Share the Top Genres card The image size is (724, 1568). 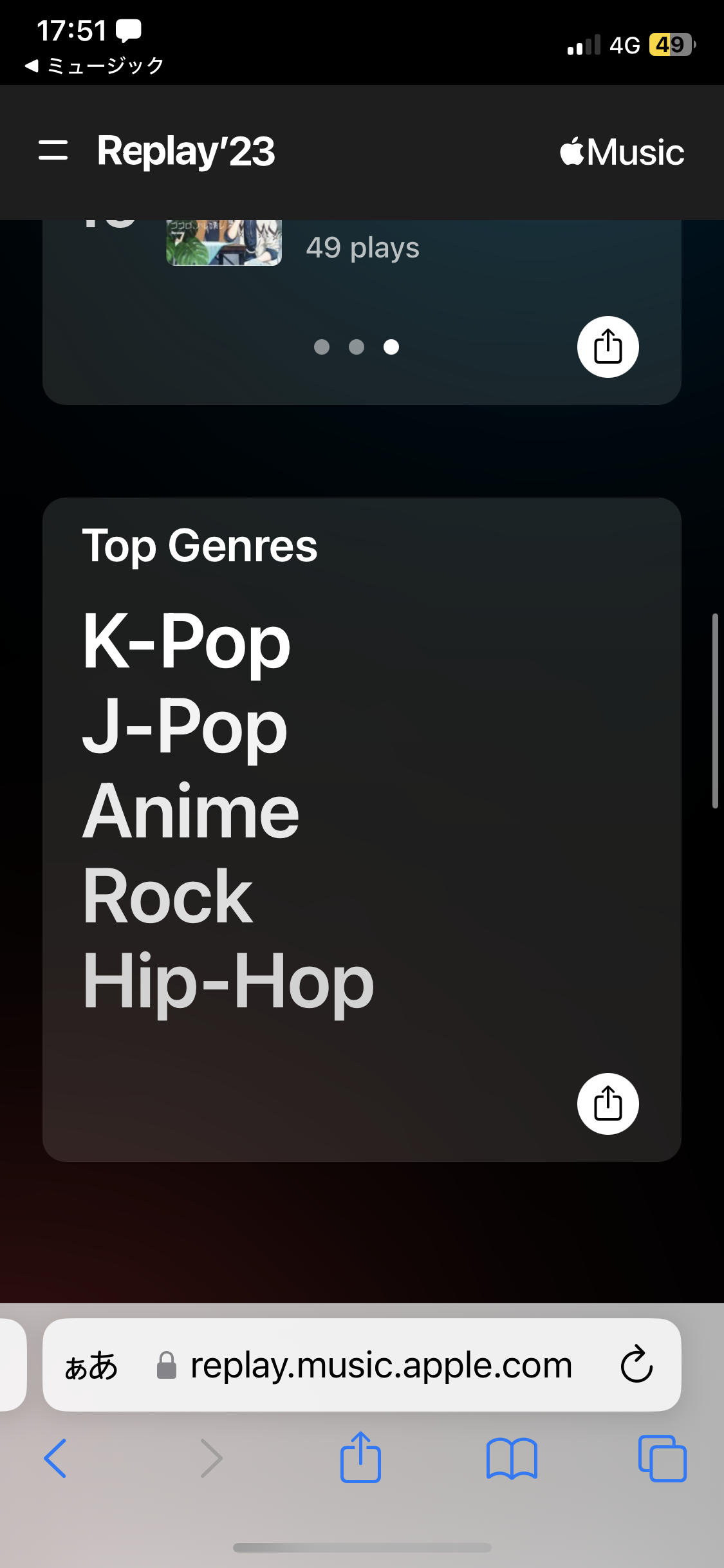608,1103
